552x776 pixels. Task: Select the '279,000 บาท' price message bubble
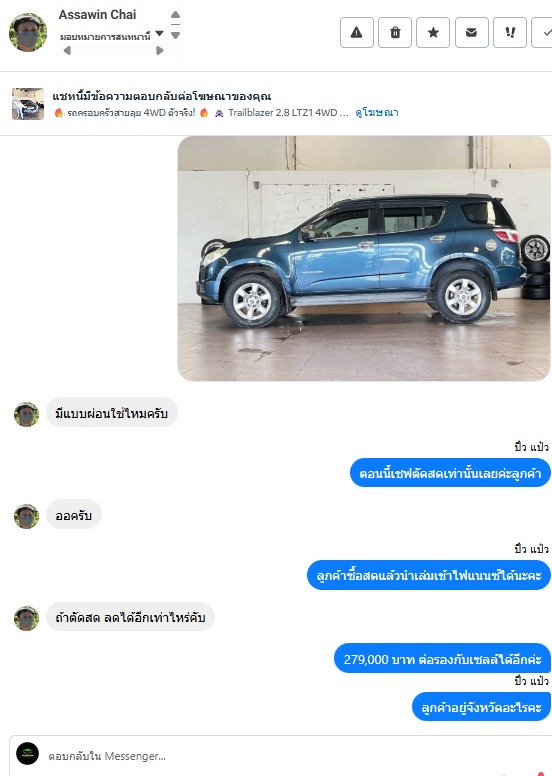click(x=443, y=659)
